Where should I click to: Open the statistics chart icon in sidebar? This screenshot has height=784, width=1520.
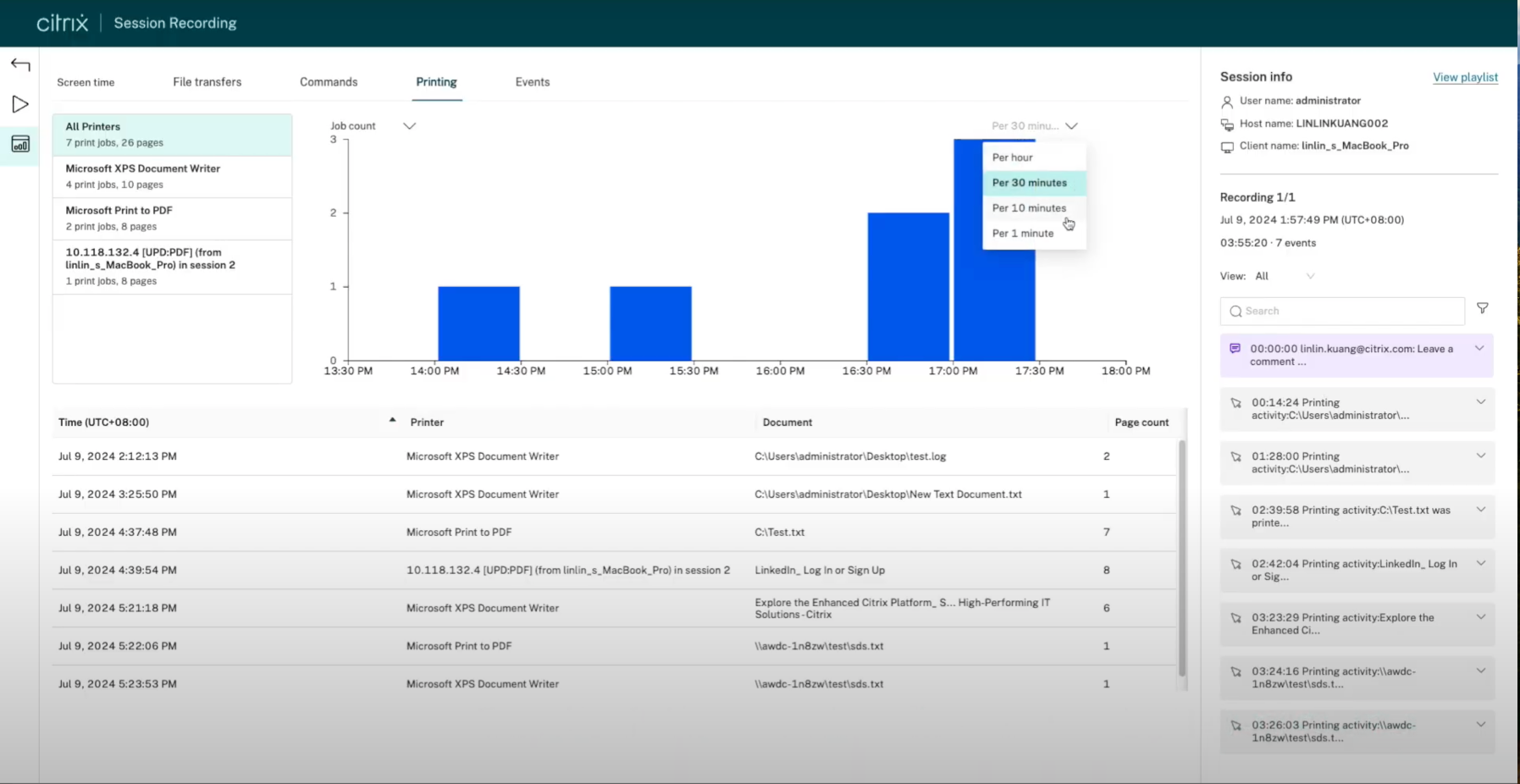point(20,144)
